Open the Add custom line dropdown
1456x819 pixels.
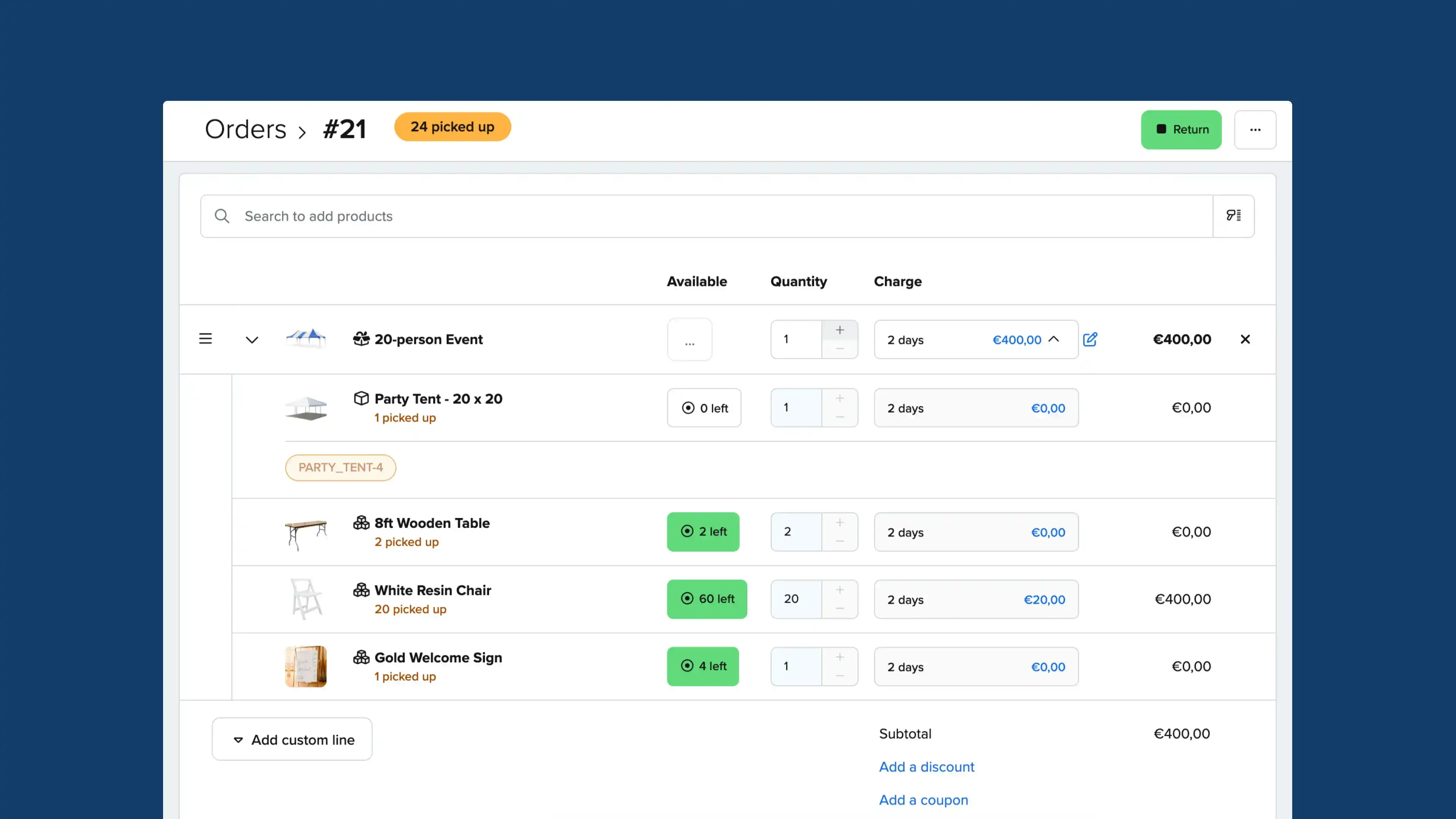pyautogui.click(x=292, y=739)
